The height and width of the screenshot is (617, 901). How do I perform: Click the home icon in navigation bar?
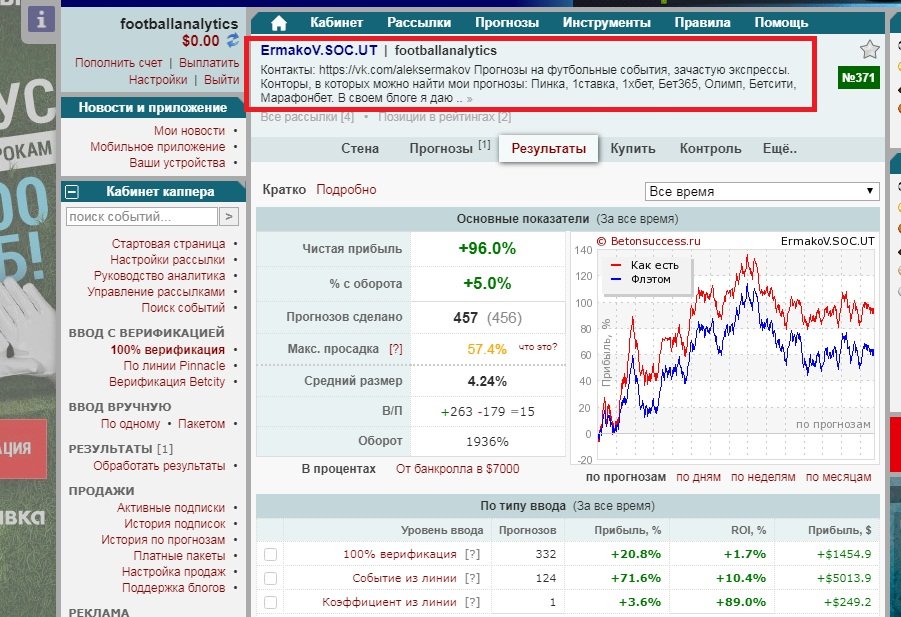279,23
